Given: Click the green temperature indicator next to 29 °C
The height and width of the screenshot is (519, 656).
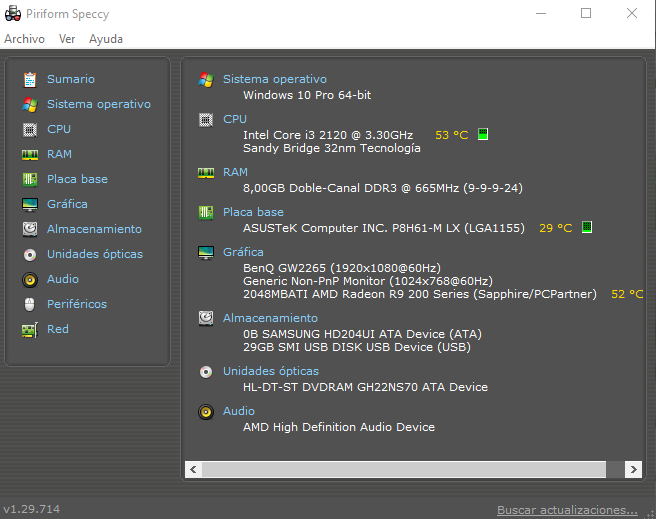Looking at the screenshot, I should pos(587,227).
